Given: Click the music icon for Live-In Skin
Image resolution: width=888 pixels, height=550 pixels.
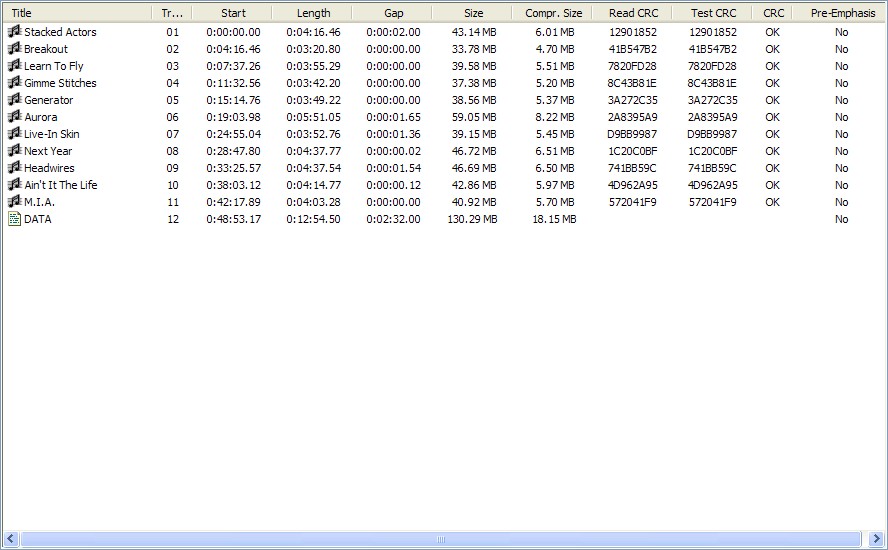Looking at the screenshot, I should [x=15, y=134].
